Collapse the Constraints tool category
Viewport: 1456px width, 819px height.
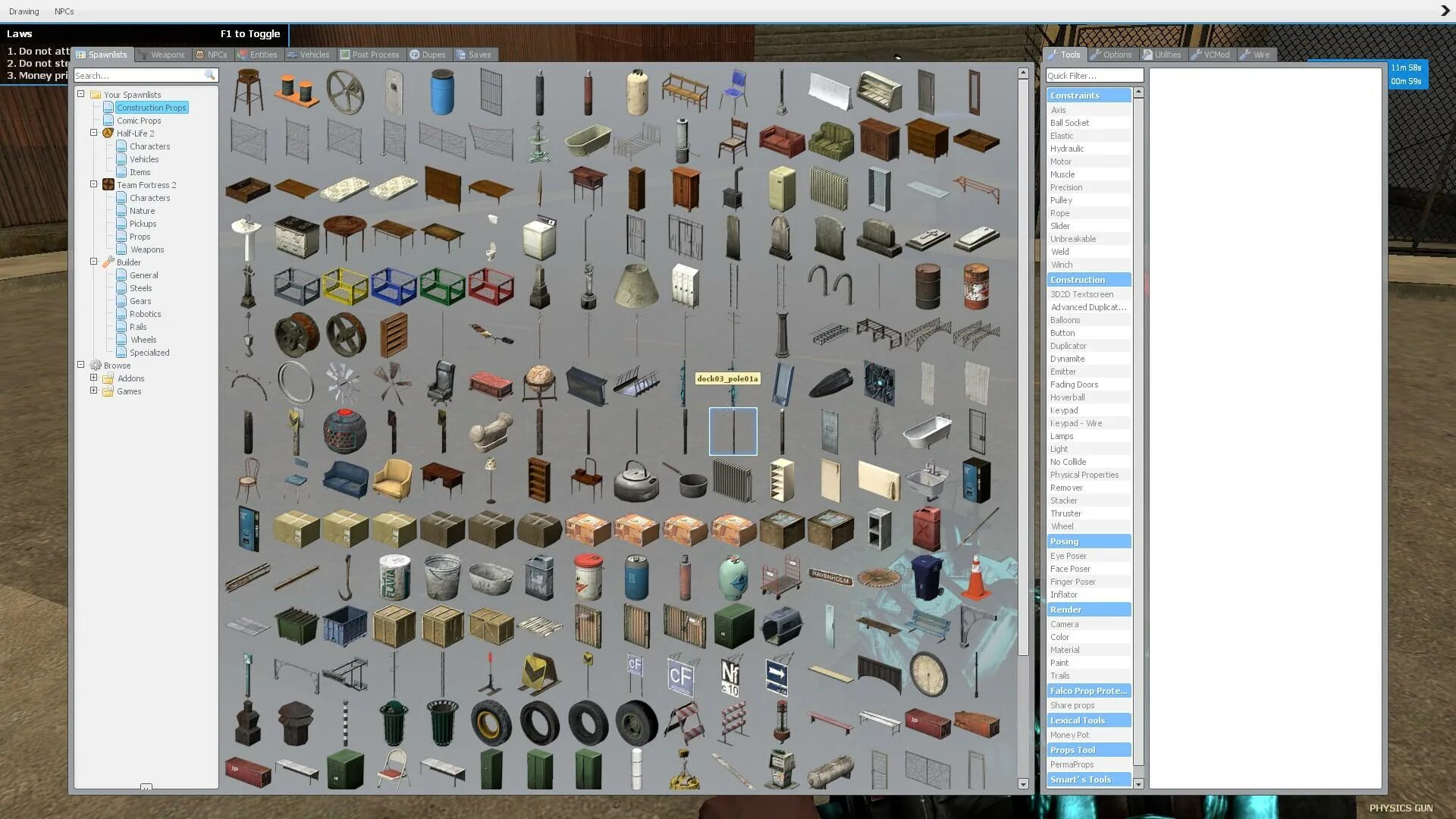(x=1089, y=96)
